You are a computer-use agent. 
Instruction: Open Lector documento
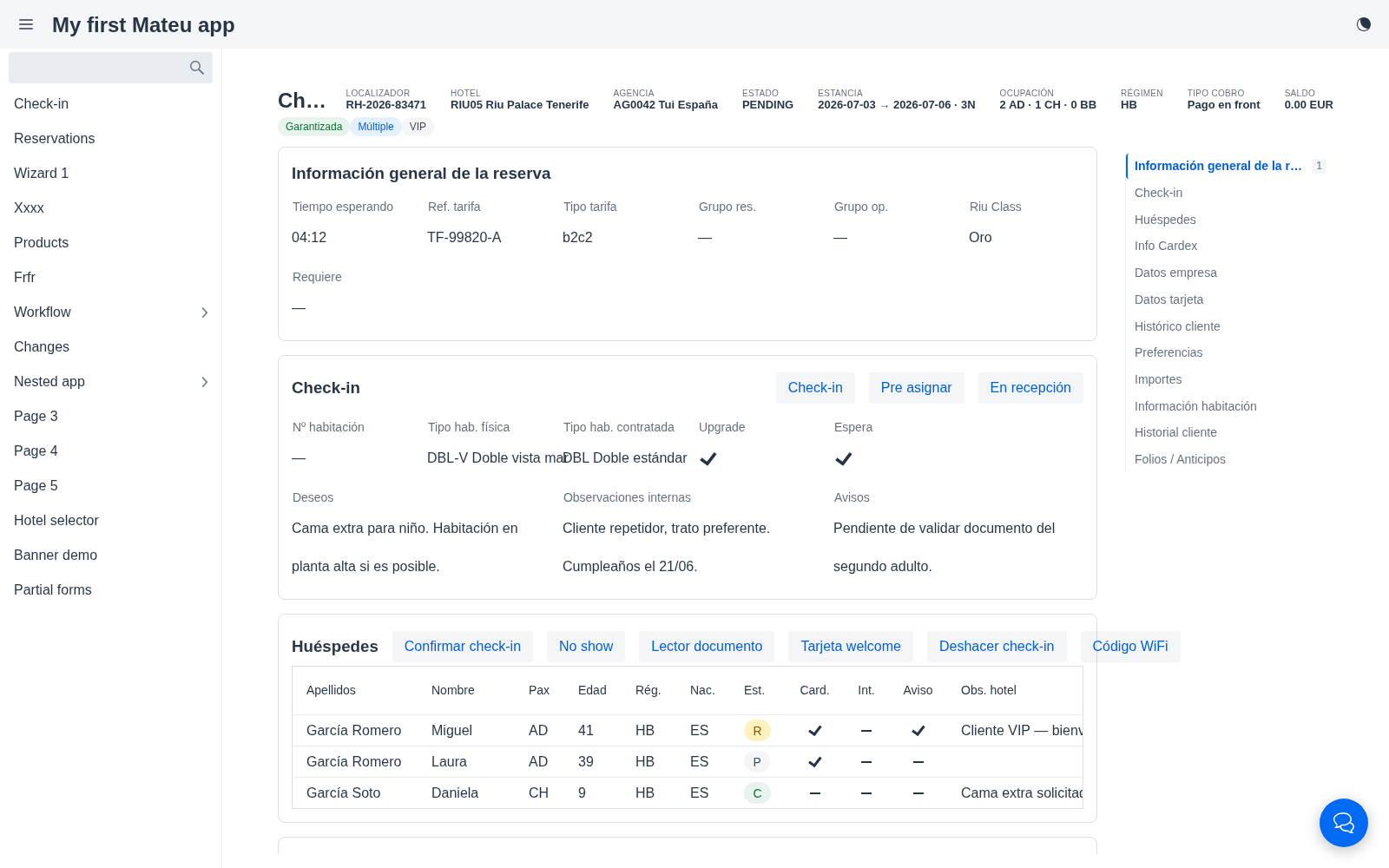coord(707,647)
